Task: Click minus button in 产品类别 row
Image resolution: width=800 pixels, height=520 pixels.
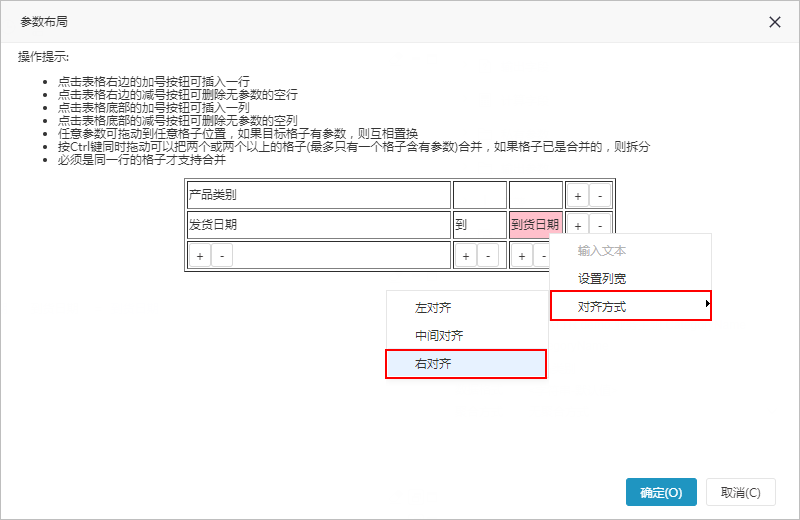Action: (x=600, y=196)
